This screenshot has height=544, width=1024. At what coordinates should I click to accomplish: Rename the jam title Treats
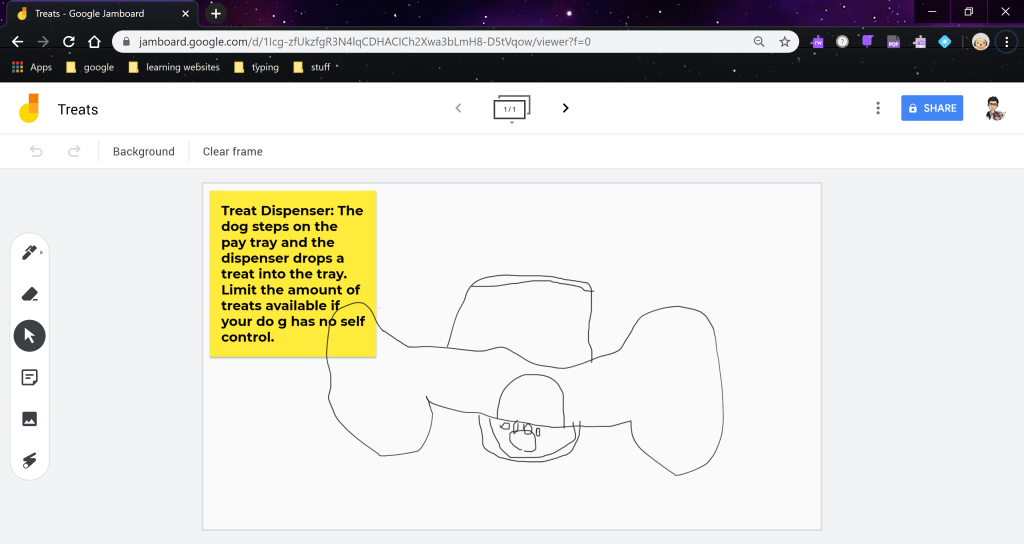click(78, 109)
